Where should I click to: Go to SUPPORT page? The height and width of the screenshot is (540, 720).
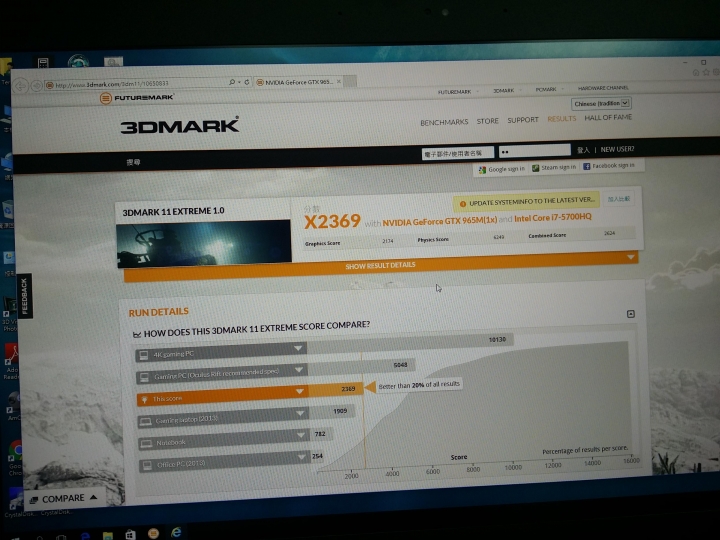tap(523, 120)
